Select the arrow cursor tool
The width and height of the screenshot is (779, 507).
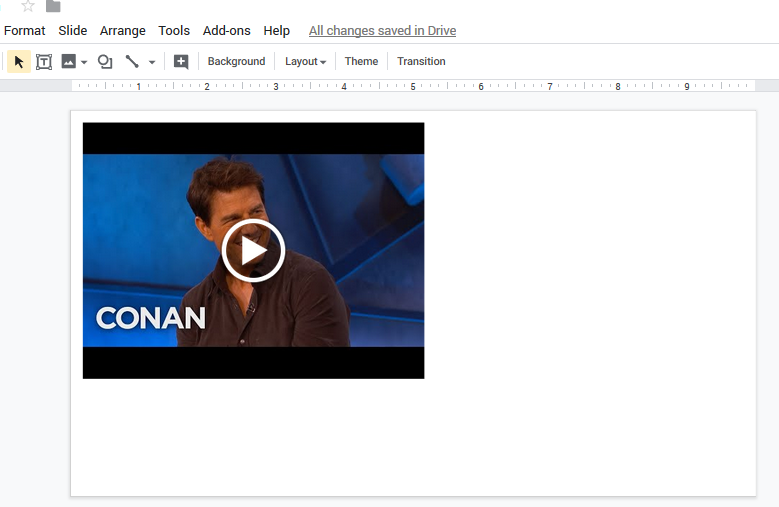[x=19, y=62]
